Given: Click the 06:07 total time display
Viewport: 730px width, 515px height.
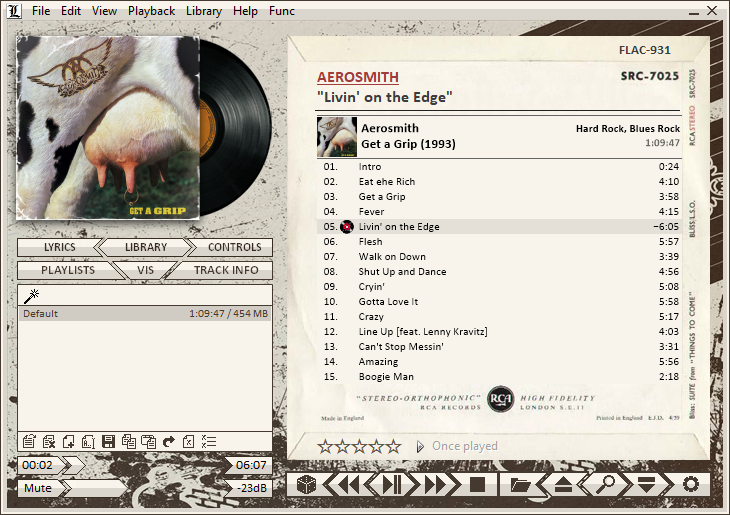Looking at the screenshot, I should pyautogui.click(x=250, y=465).
